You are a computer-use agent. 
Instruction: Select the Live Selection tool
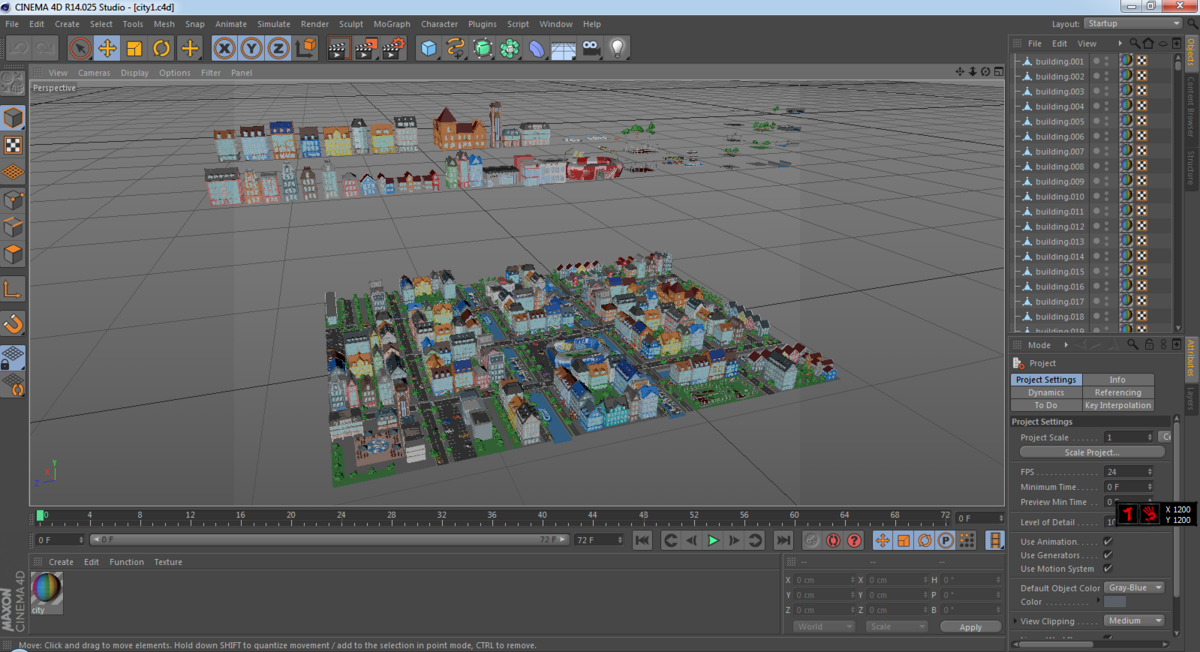[80, 47]
